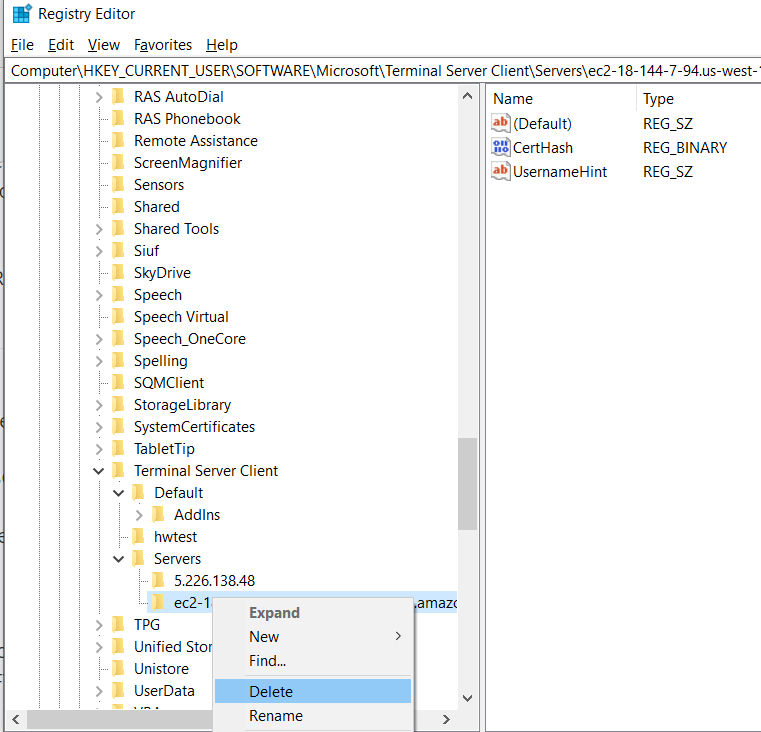This screenshot has height=732, width=761.
Task: Expand the RAS AutoDial key
Action: (x=99, y=97)
